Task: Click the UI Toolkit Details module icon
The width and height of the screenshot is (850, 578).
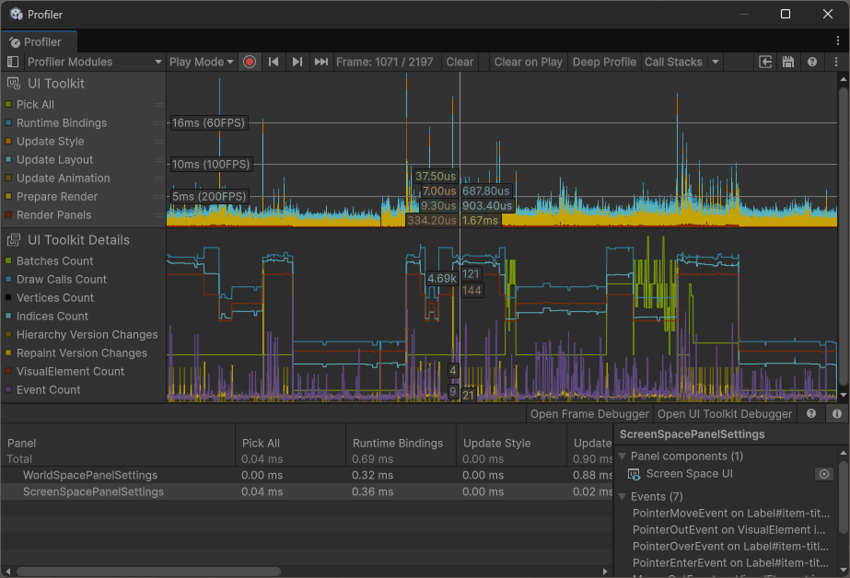Action: coord(14,240)
